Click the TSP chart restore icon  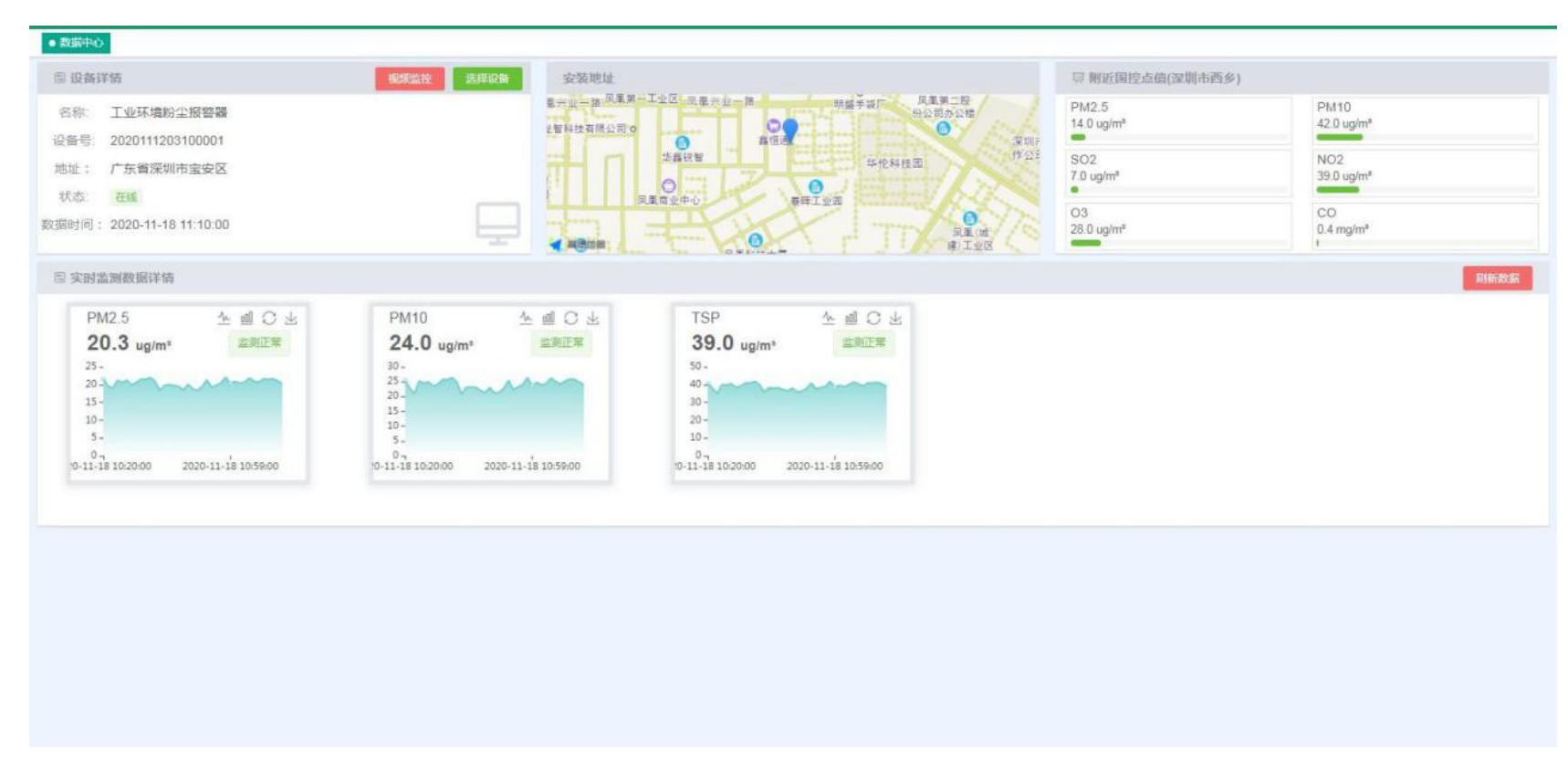pos(873,318)
